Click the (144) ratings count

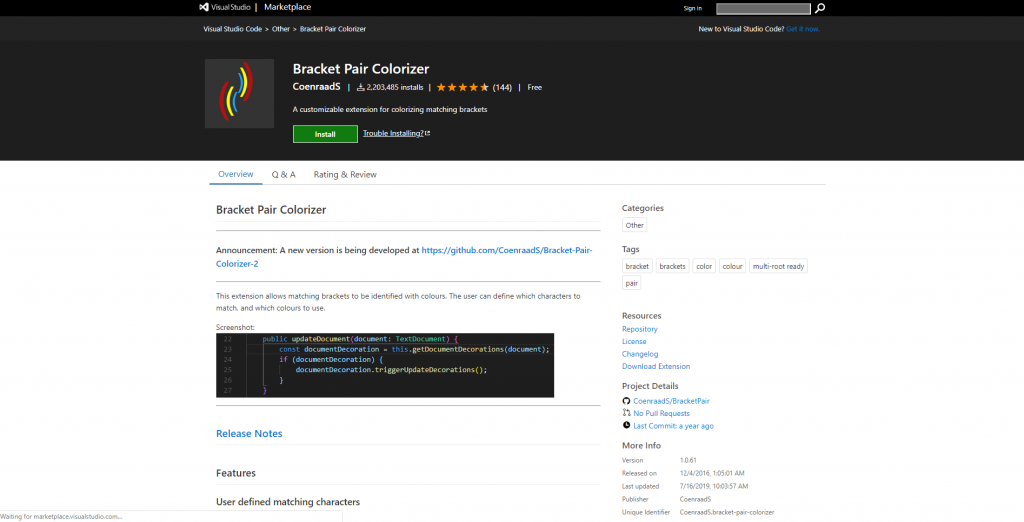tap(502, 88)
